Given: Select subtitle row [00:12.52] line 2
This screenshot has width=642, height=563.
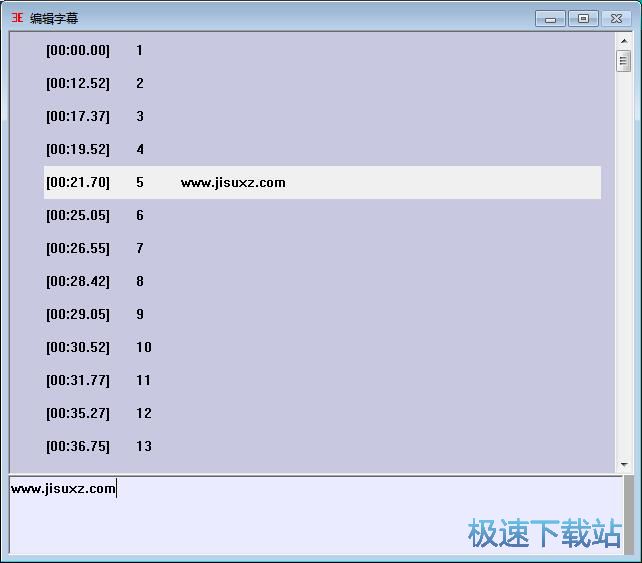Looking at the screenshot, I should [322, 84].
